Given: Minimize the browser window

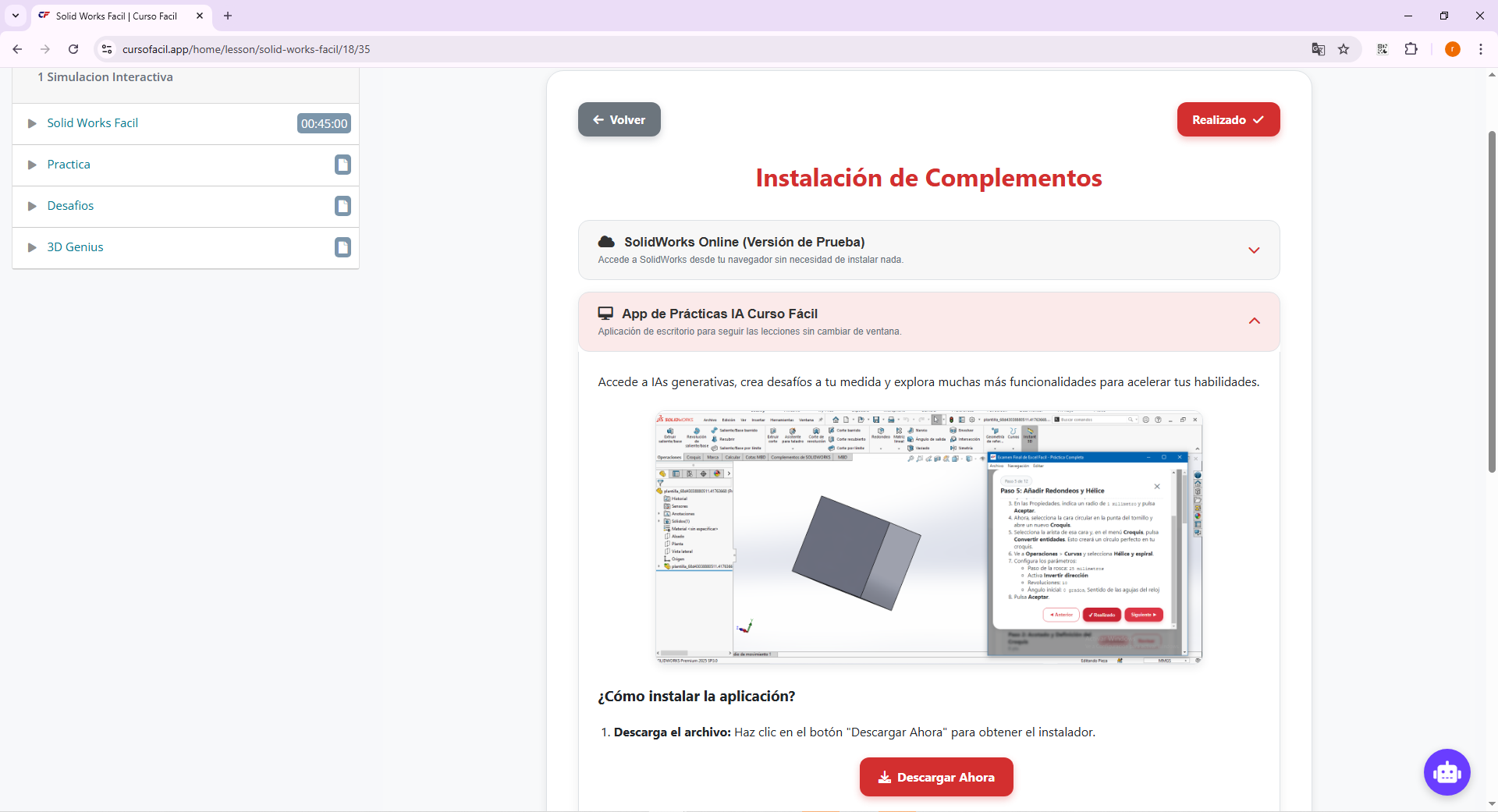Looking at the screenshot, I should tap(1408, 16).
